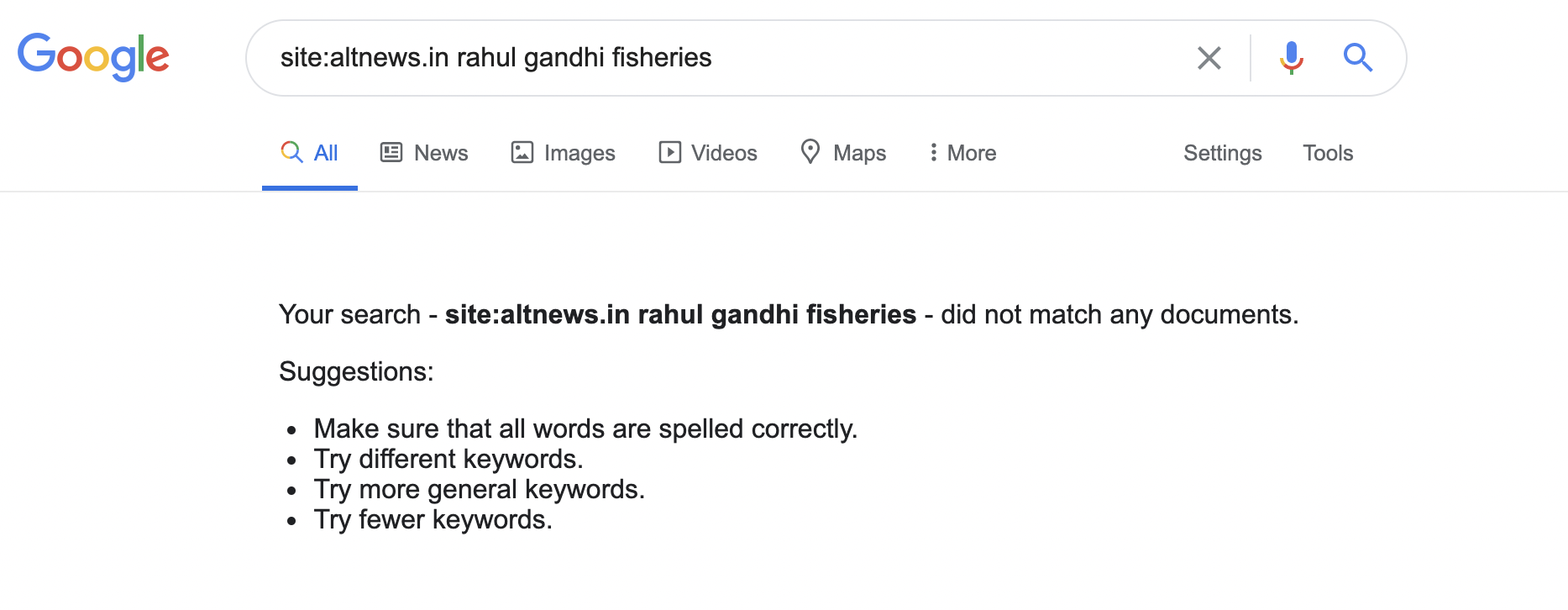Start voice search with the microphone icon
1568x610 pixels.
click(1291, 58)
